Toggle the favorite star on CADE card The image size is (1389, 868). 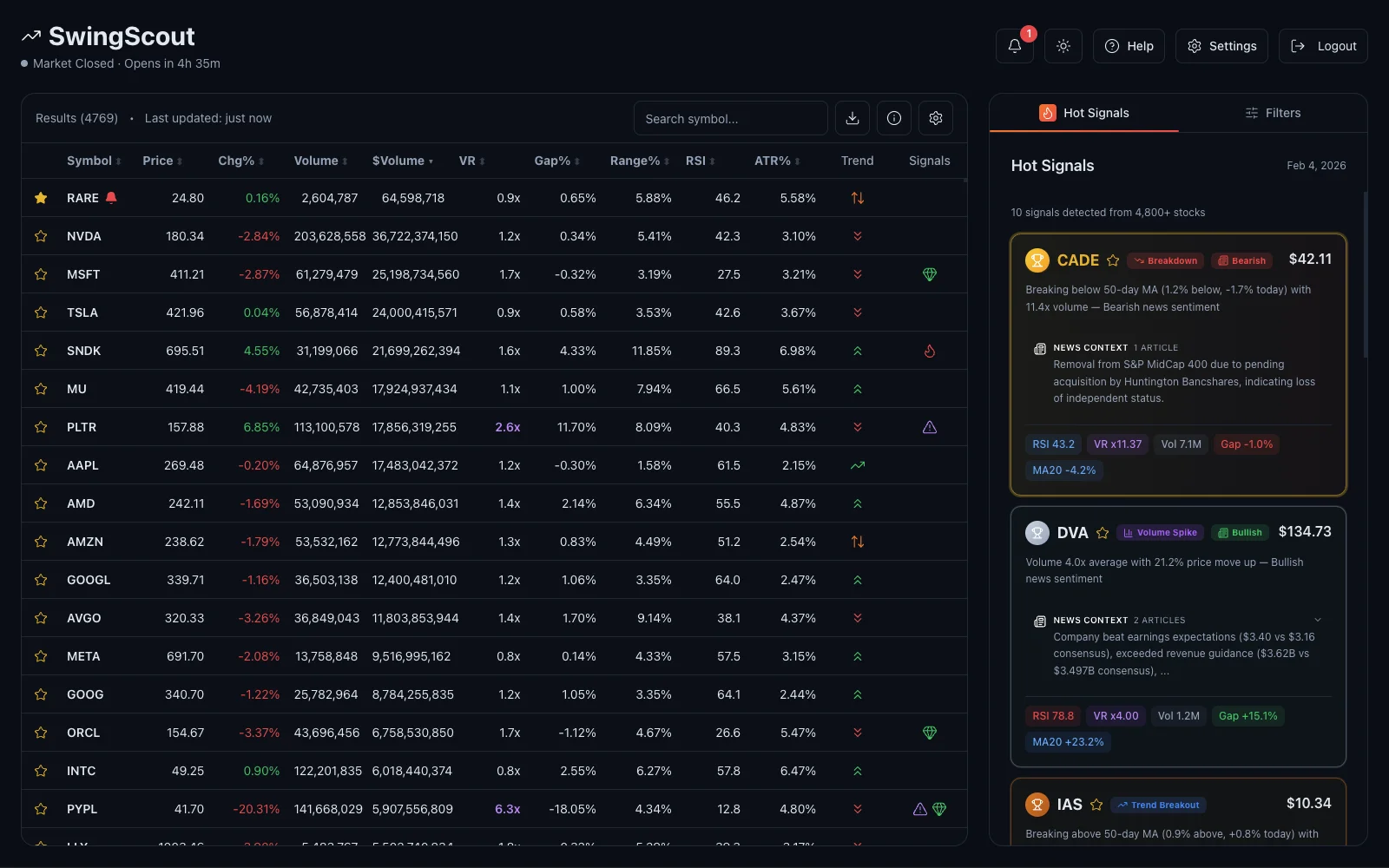click(x=1113, y=260)
